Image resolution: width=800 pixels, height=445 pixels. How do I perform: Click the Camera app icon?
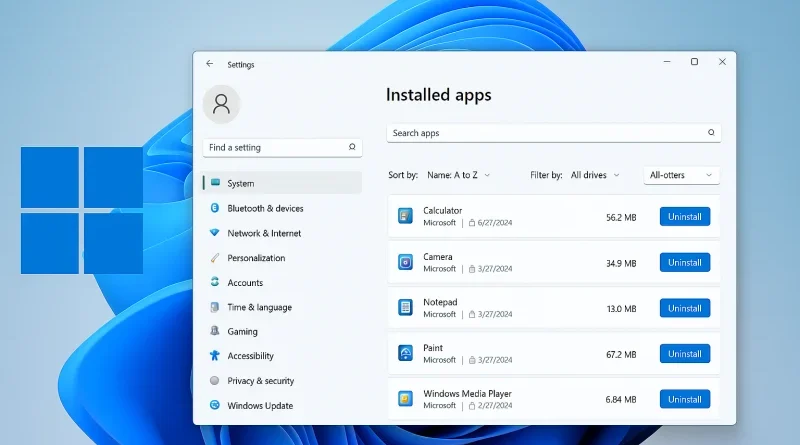click(405, 262)
